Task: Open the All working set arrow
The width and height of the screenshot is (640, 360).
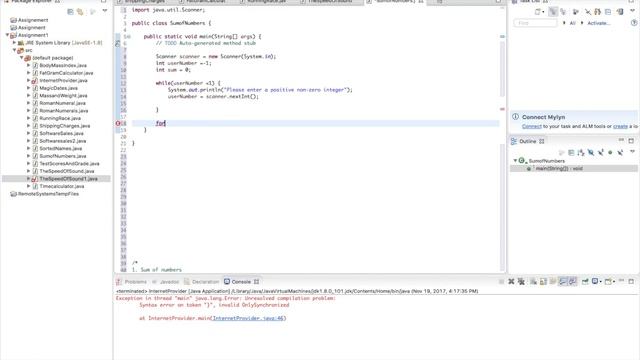Action: tap(564, 23)
